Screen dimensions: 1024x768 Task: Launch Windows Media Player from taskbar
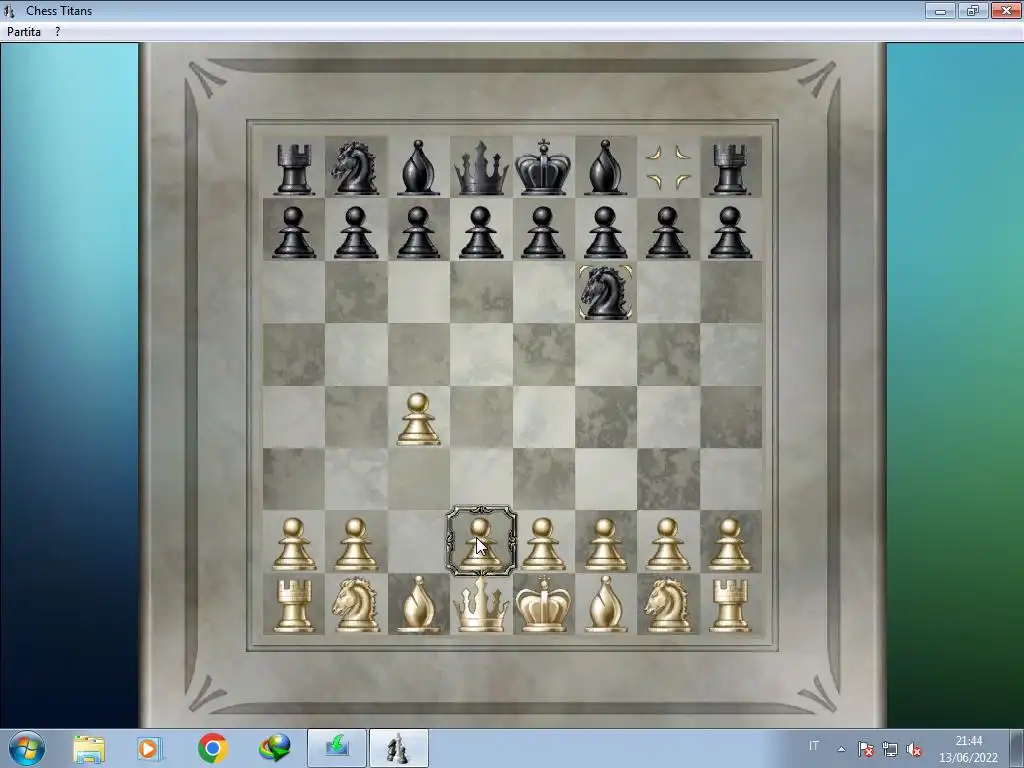click(149, 749)
